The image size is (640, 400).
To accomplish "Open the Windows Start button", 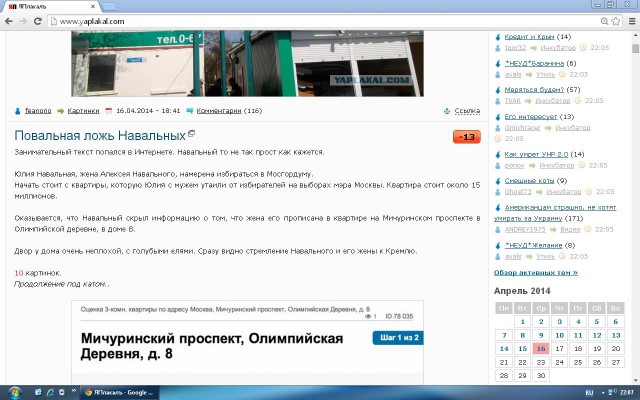I will 15,393.
